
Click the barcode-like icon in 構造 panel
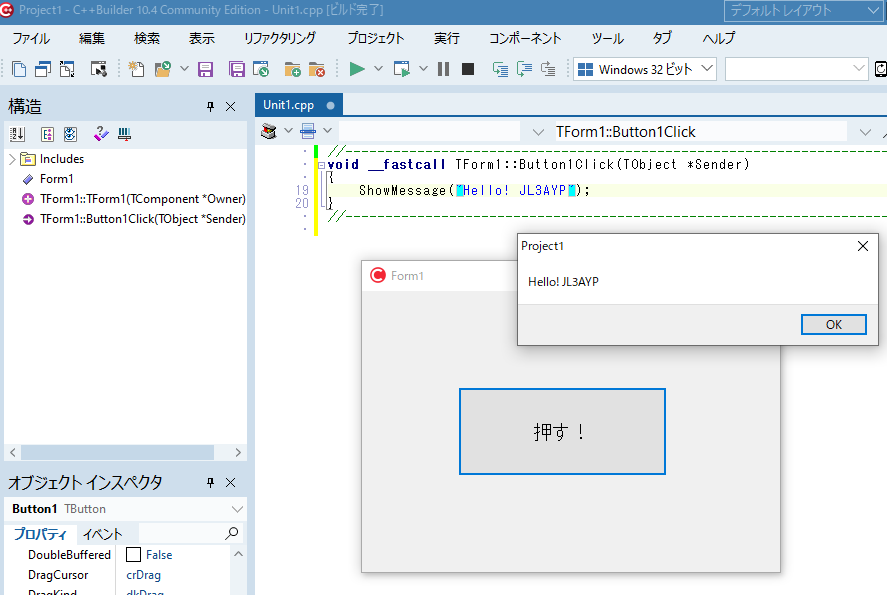click(x=124, y=134)
